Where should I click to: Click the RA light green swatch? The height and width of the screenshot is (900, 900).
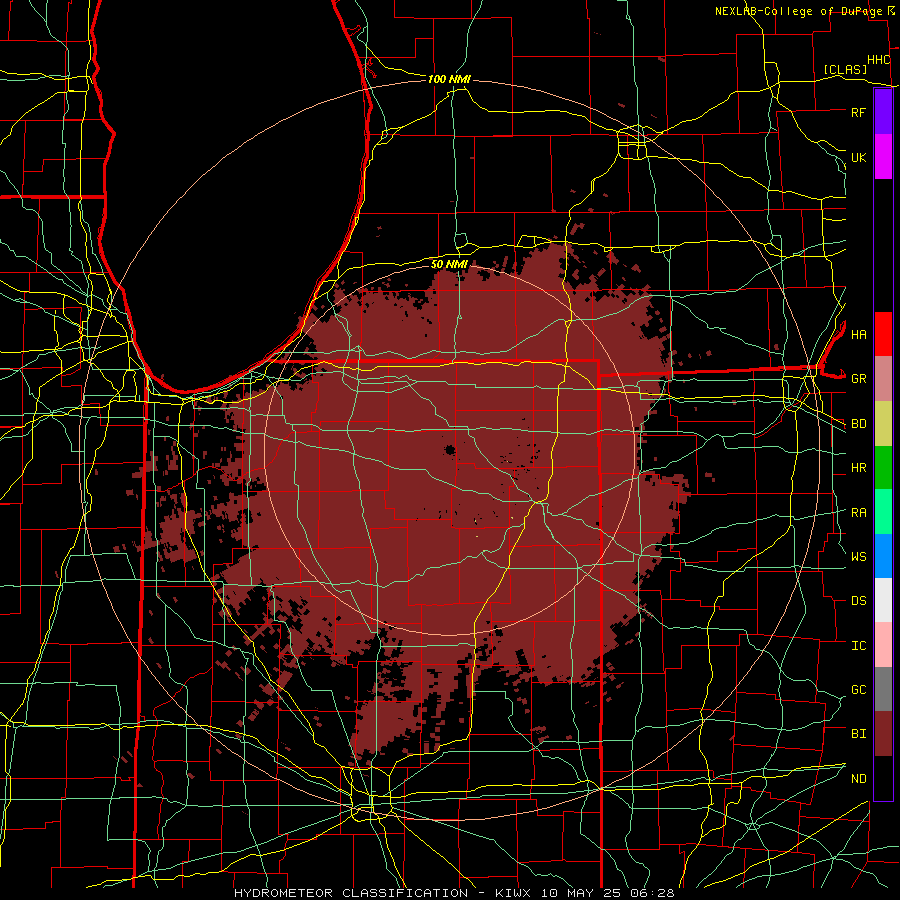pyautogui.click(x=883, y=512)
